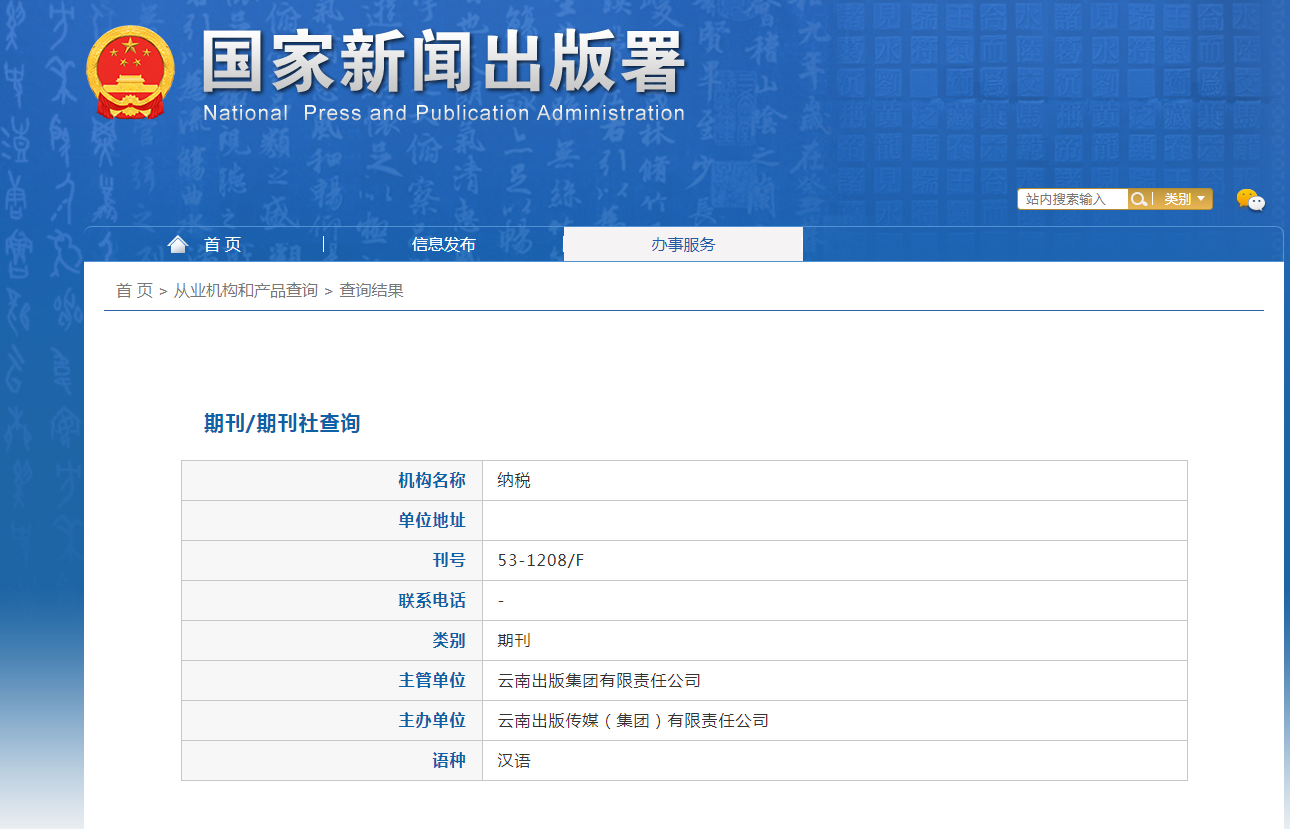Click the house icon in navigation bar
Image resolution: width=1290 pixels, height=829 pixels.
(x=178, y=244)
